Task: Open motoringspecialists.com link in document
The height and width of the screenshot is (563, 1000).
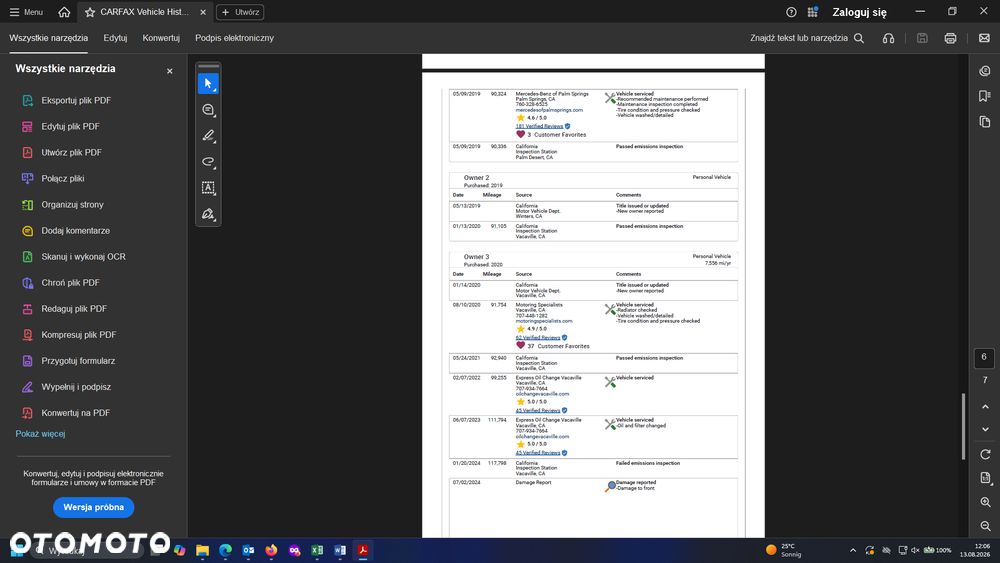Action: tap(544, 321)
